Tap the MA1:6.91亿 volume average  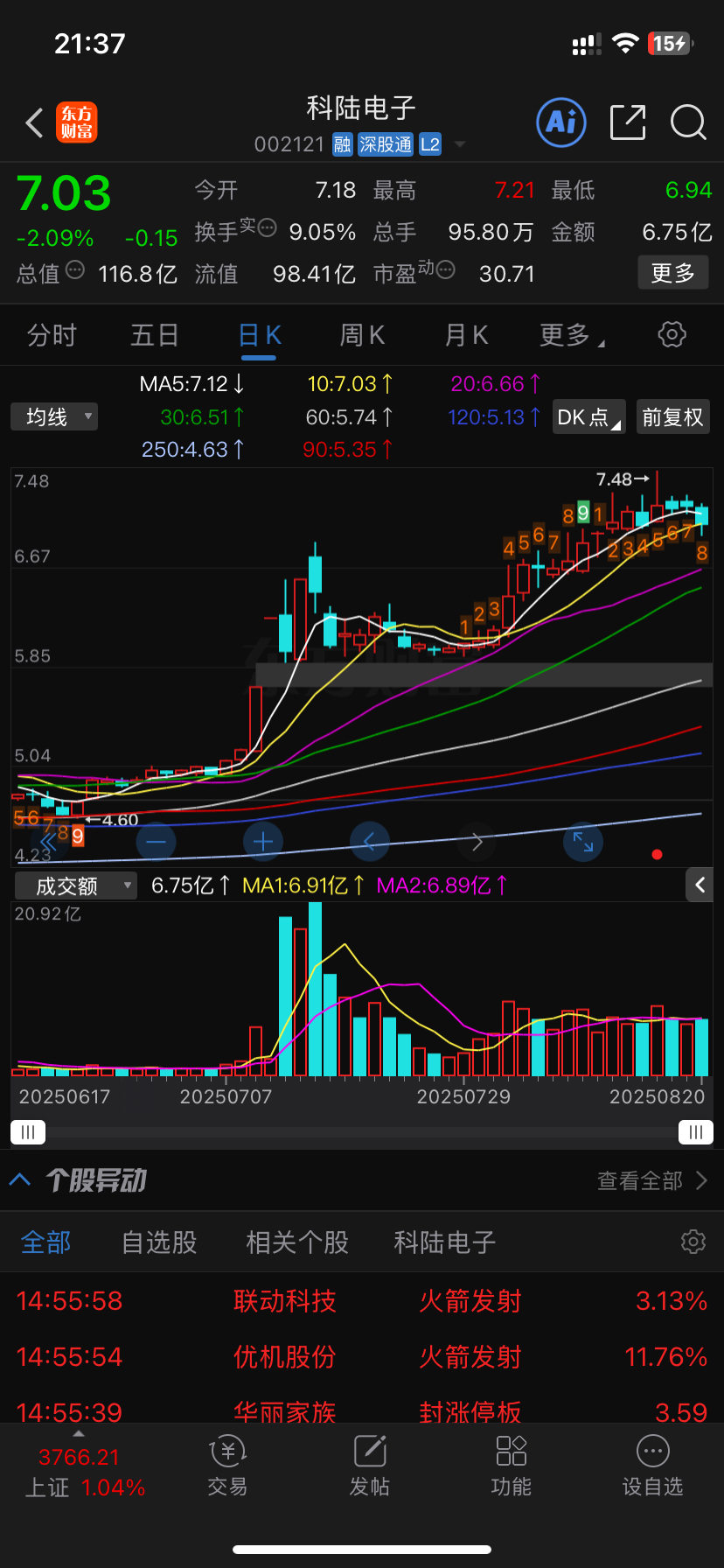pos(303,885)
